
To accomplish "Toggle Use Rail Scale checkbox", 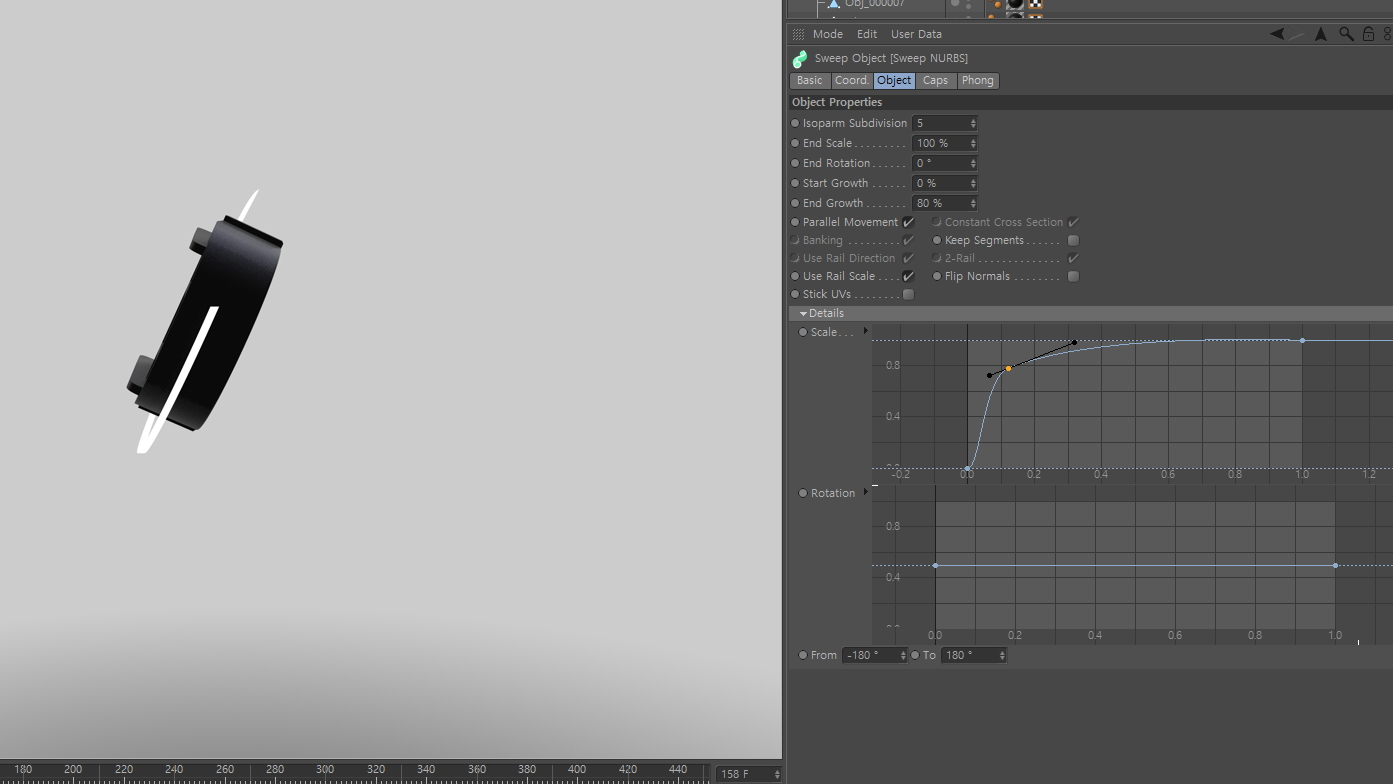I will coord(908,276).
